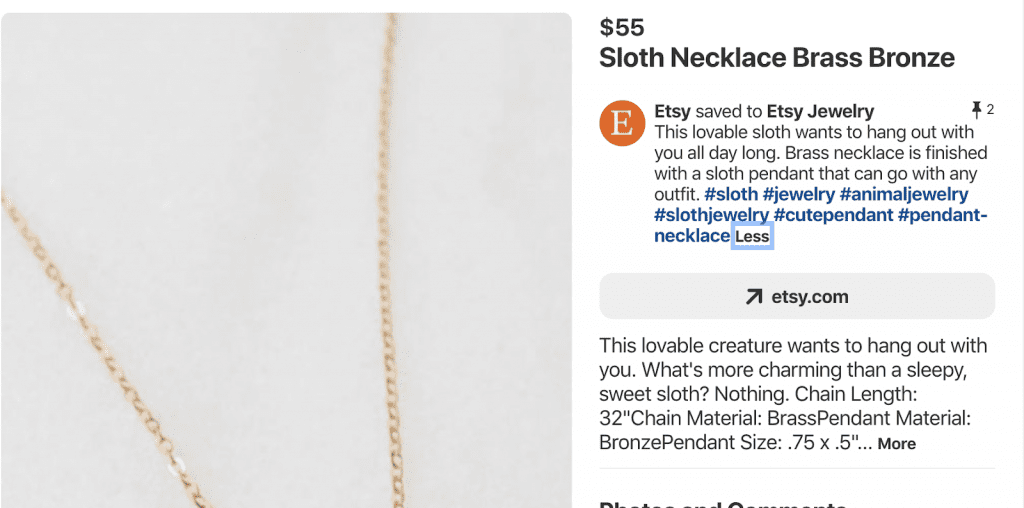This screenshot has width=1024, height=508.
Task: Click the necklace chain product image
Action: 286,260
